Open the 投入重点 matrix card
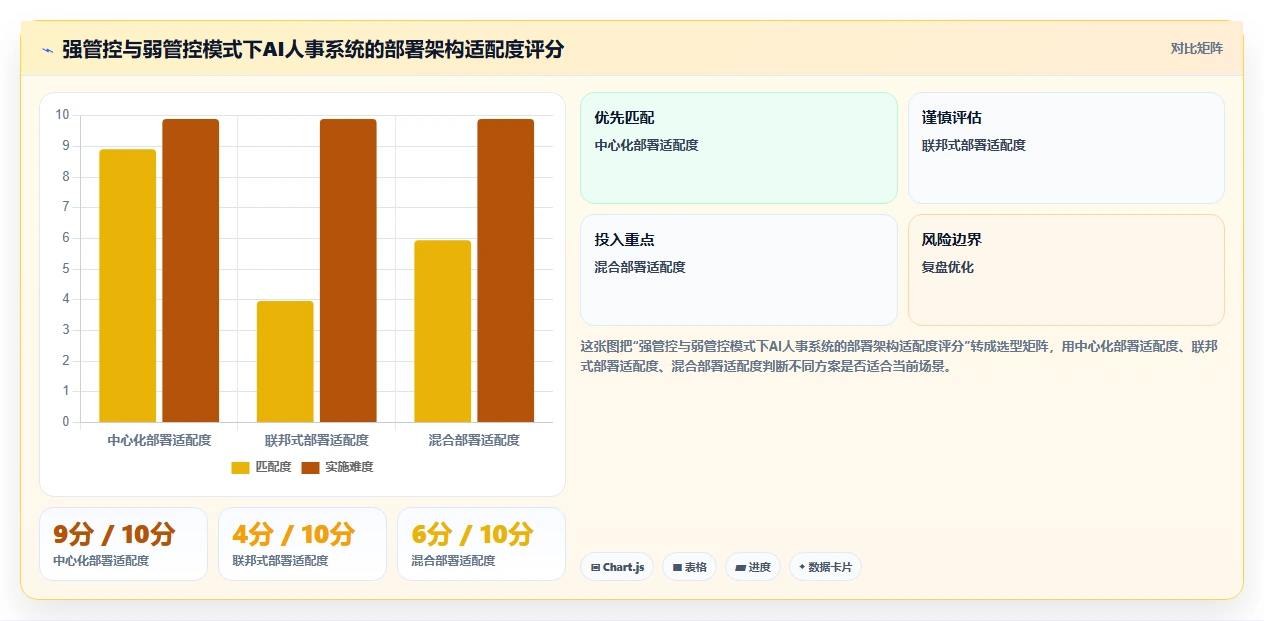The width and height of the screenshot is (1264, 621). click(x=739, y=270)
